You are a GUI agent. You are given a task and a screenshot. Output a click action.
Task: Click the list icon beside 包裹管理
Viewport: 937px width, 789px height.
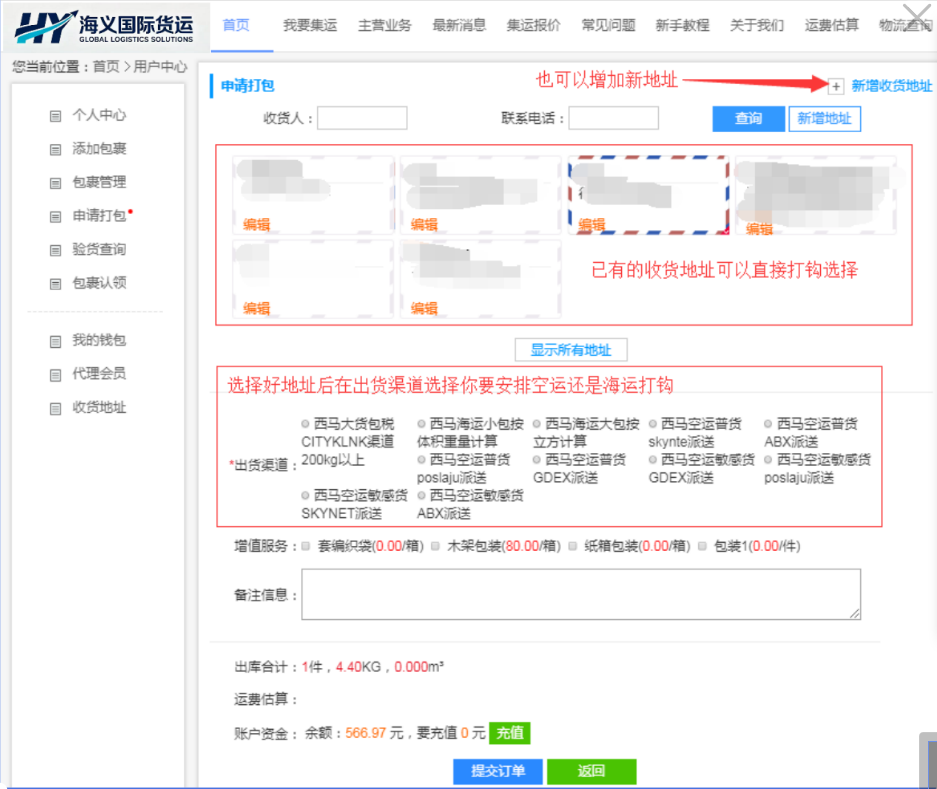pos(56,183)
